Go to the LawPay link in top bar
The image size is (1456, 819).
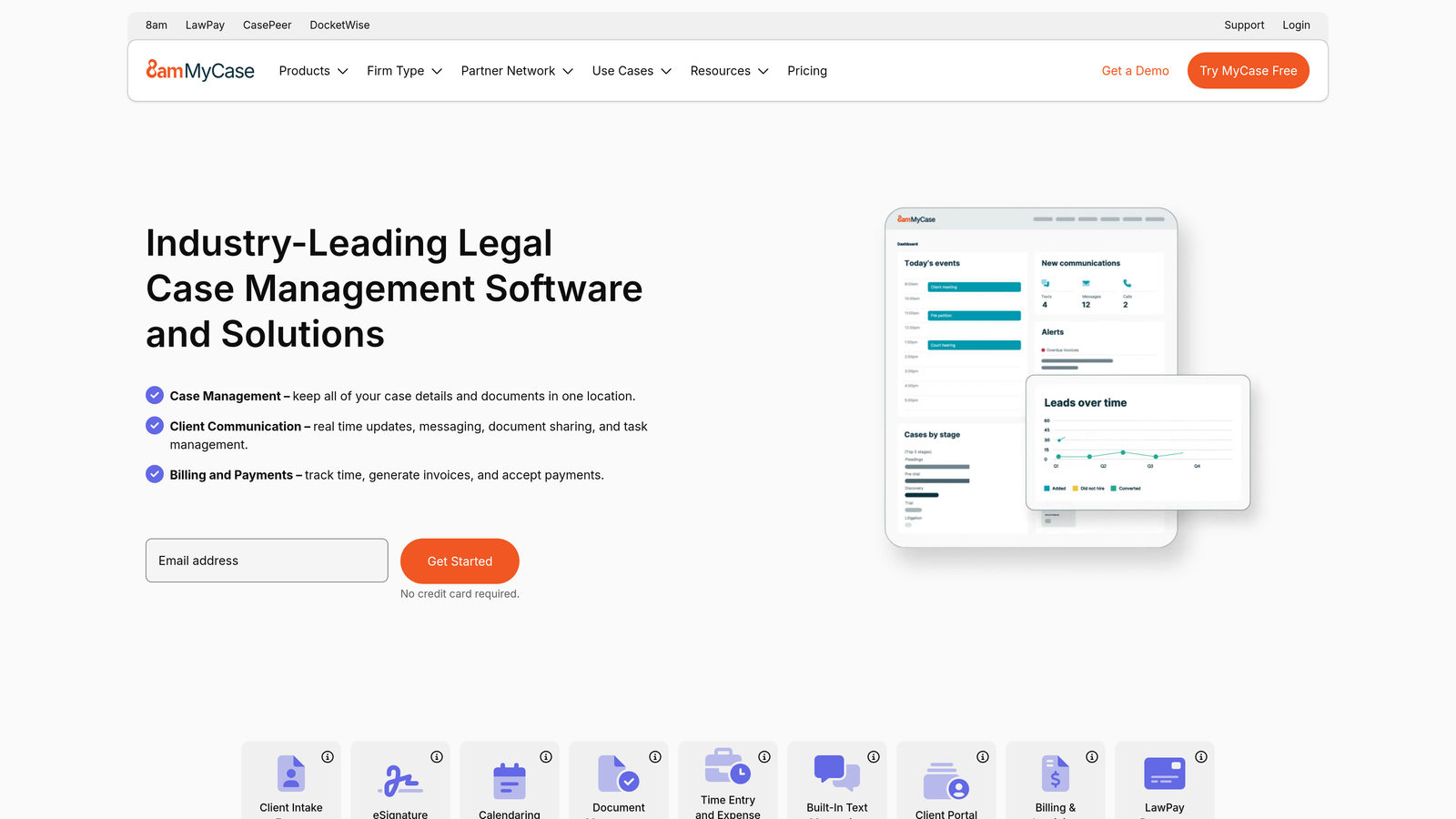pyautogui.click(x=205, y=25)
